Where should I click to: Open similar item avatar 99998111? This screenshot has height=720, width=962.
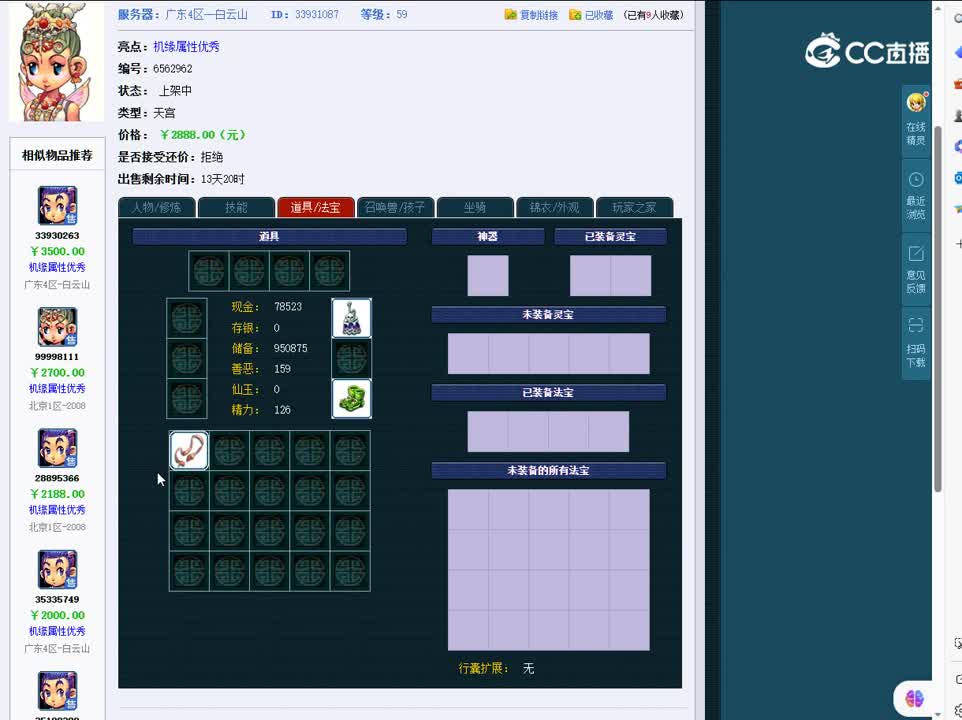57,327
